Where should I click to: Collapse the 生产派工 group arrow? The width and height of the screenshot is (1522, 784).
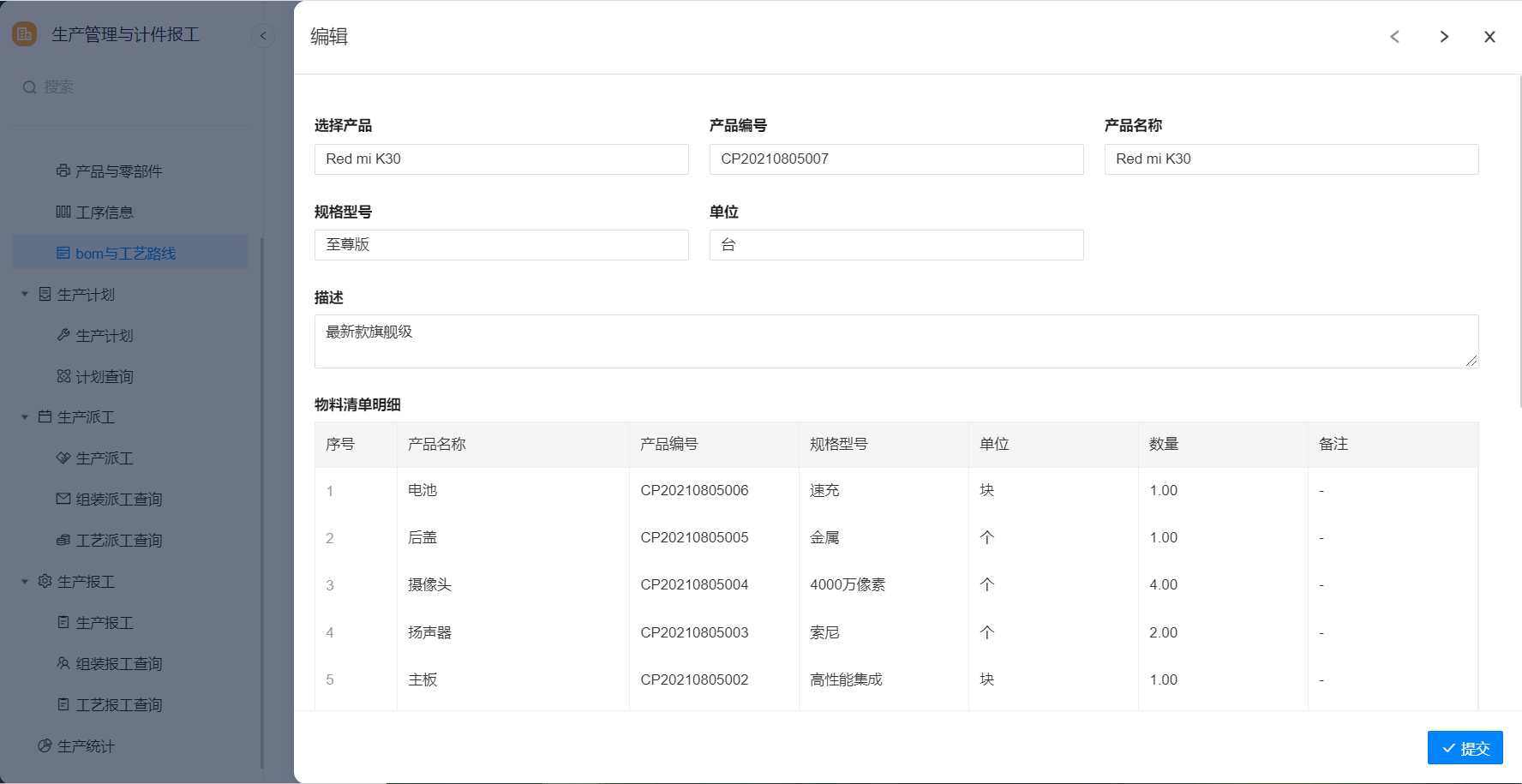point(25,417)
